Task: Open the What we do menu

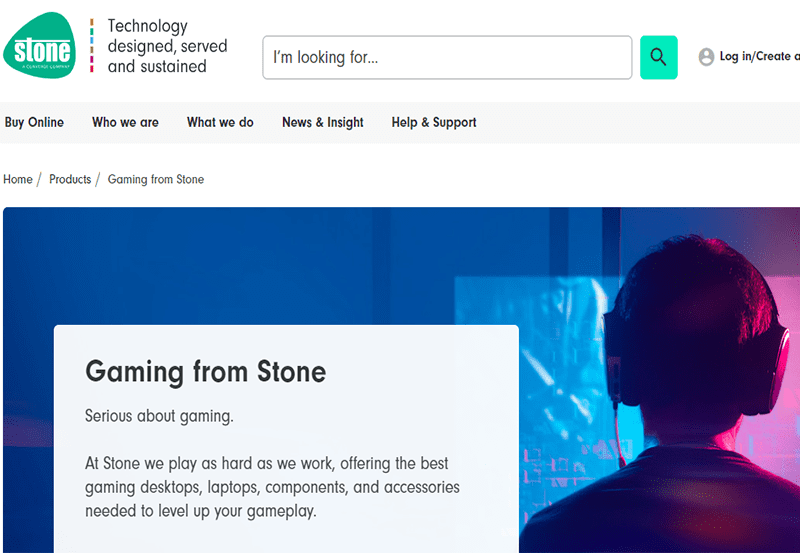Action: tap(220, 122)
